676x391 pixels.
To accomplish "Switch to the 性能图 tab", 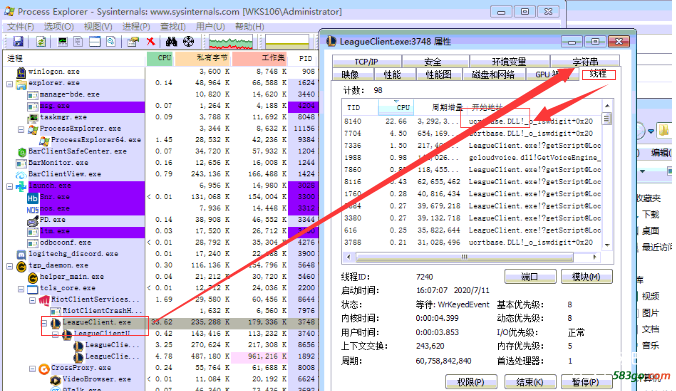I will (438, 75).
